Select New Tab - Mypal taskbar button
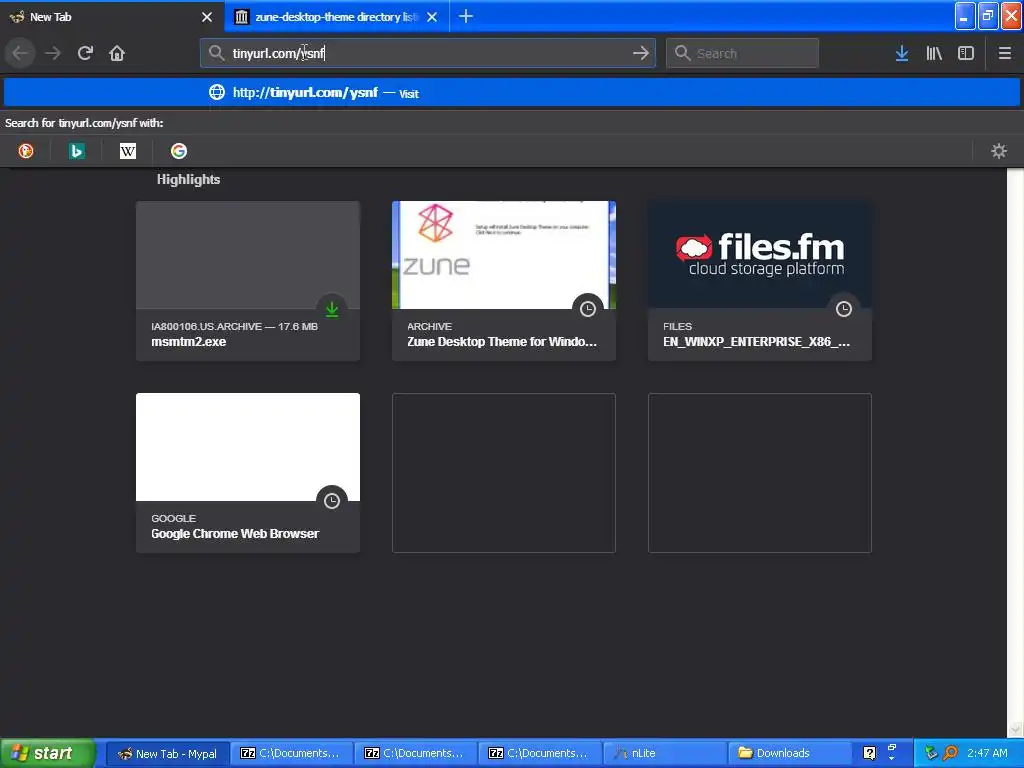The height and width of the screenshot is (768, 1024). tap(167, 754)
